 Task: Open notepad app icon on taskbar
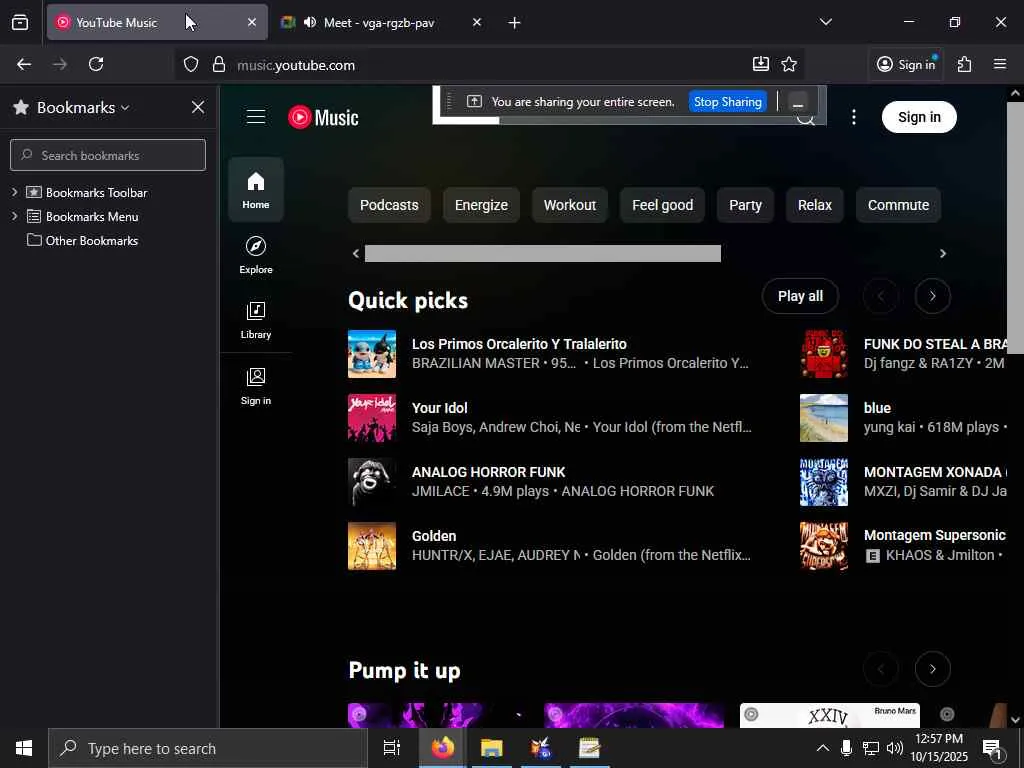[589, 748]
